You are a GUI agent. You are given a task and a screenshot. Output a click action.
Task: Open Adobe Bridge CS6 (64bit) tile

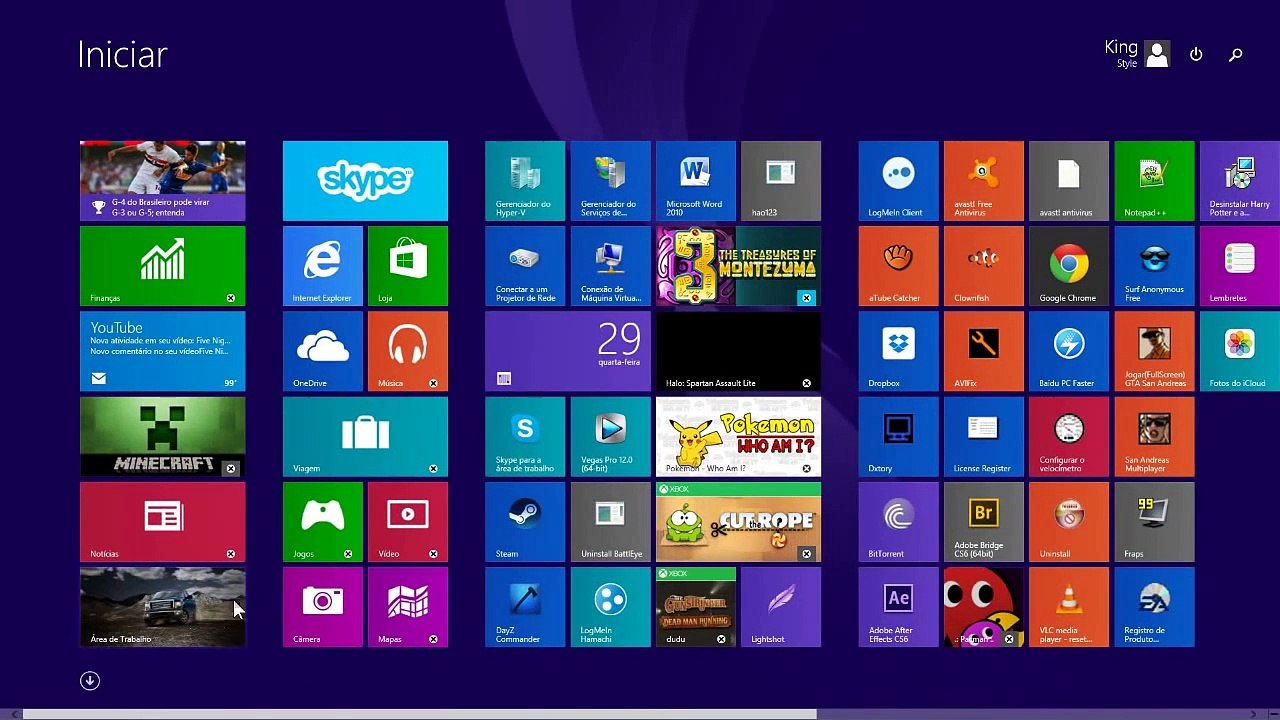[984, 522]
